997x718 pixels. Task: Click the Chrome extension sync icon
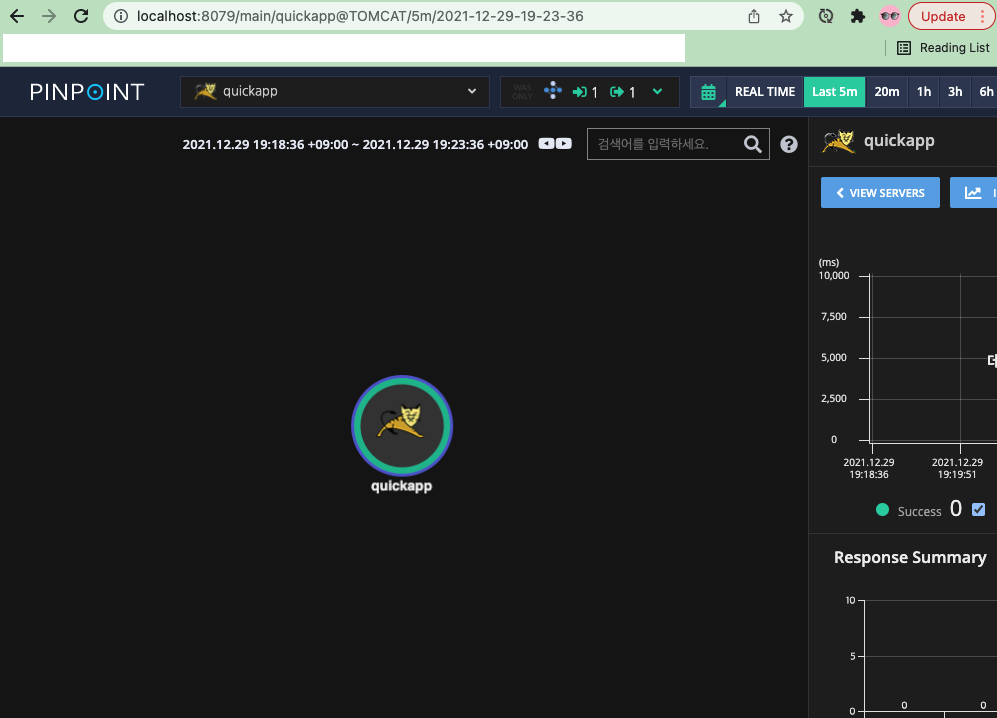[x=826, y=17]
